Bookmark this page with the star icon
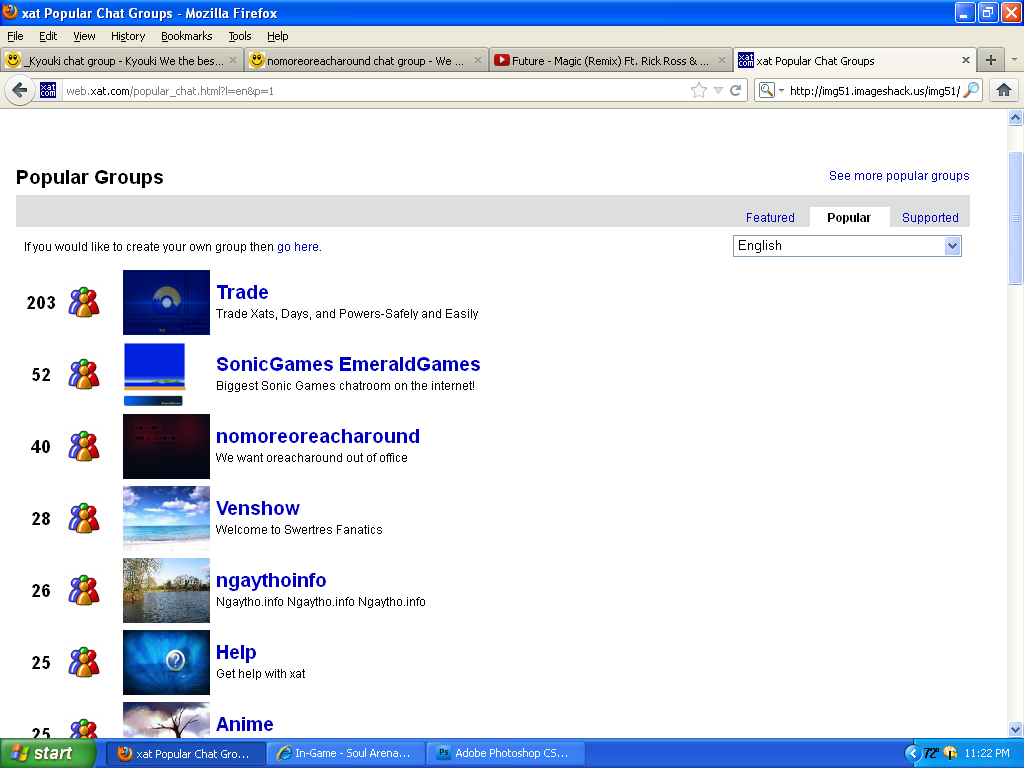Screen dimensions: 1024x768 tap(699, 90)
